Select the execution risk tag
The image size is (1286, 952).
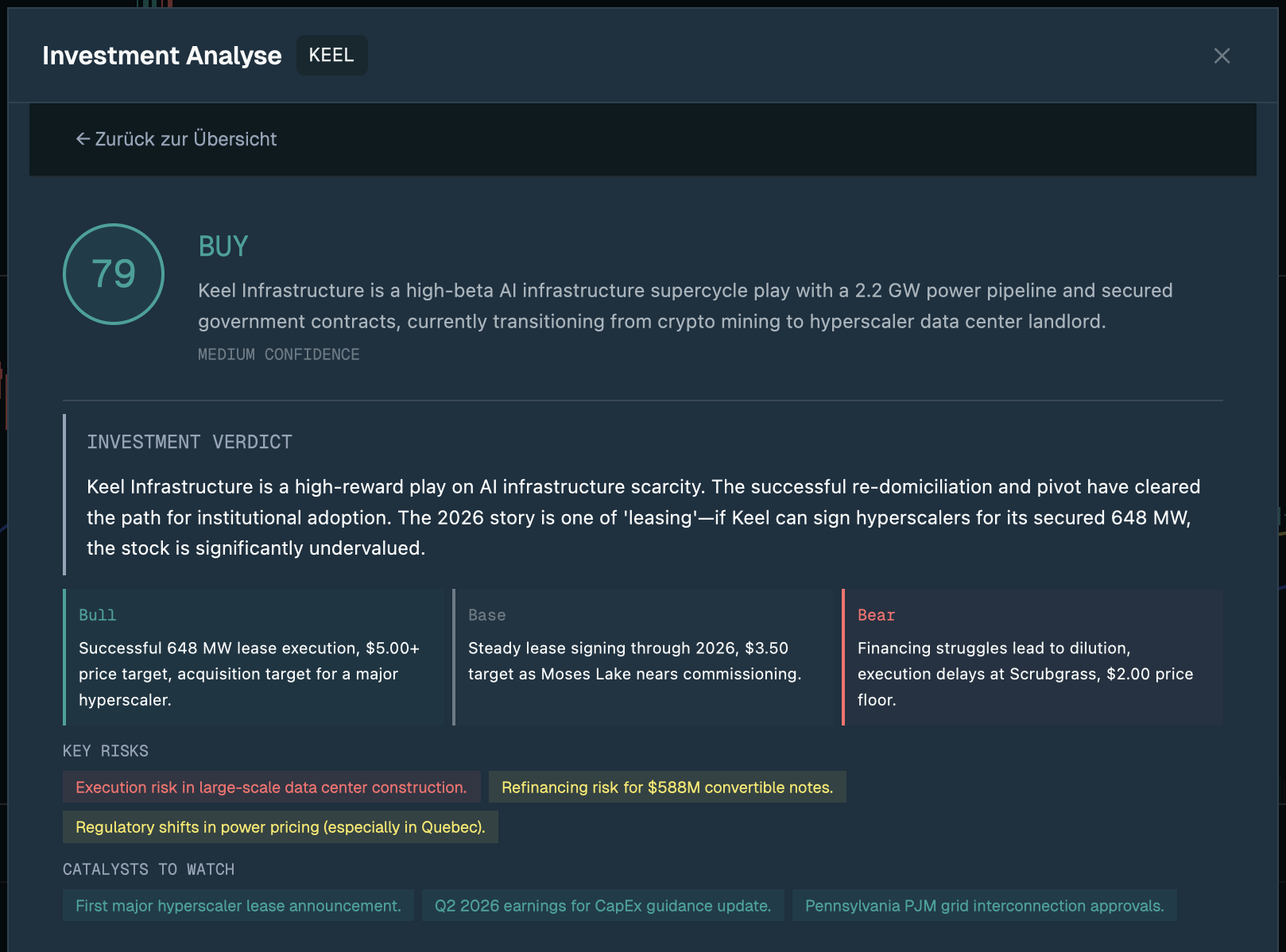tap(271, 787)
